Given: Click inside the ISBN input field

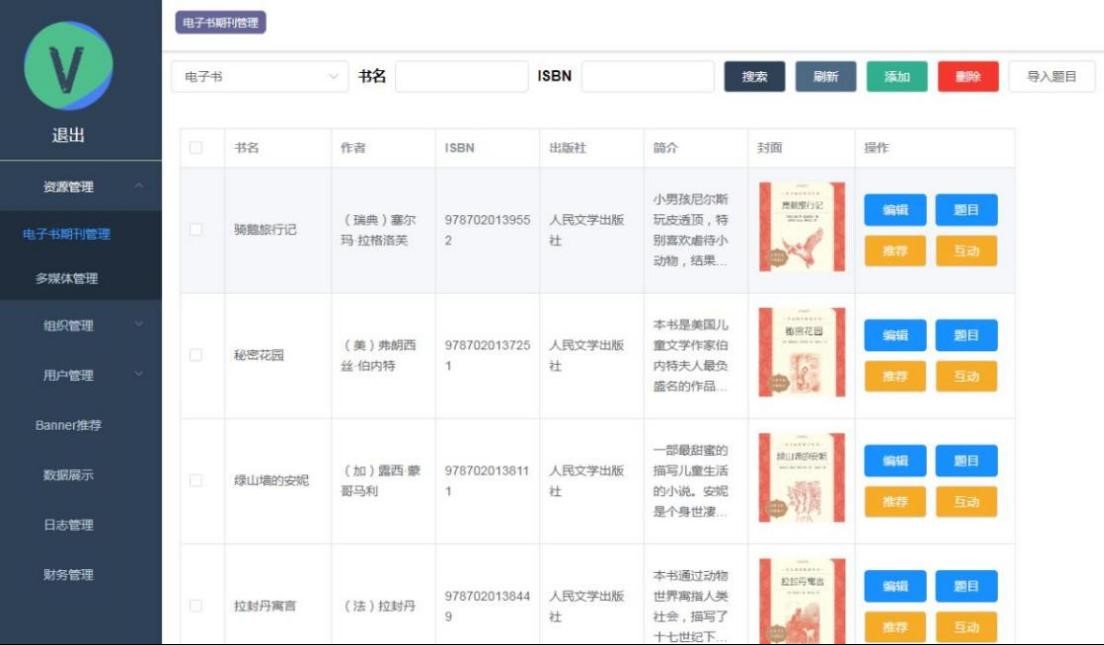Looking at the screenshot, I should click(647, 77).
